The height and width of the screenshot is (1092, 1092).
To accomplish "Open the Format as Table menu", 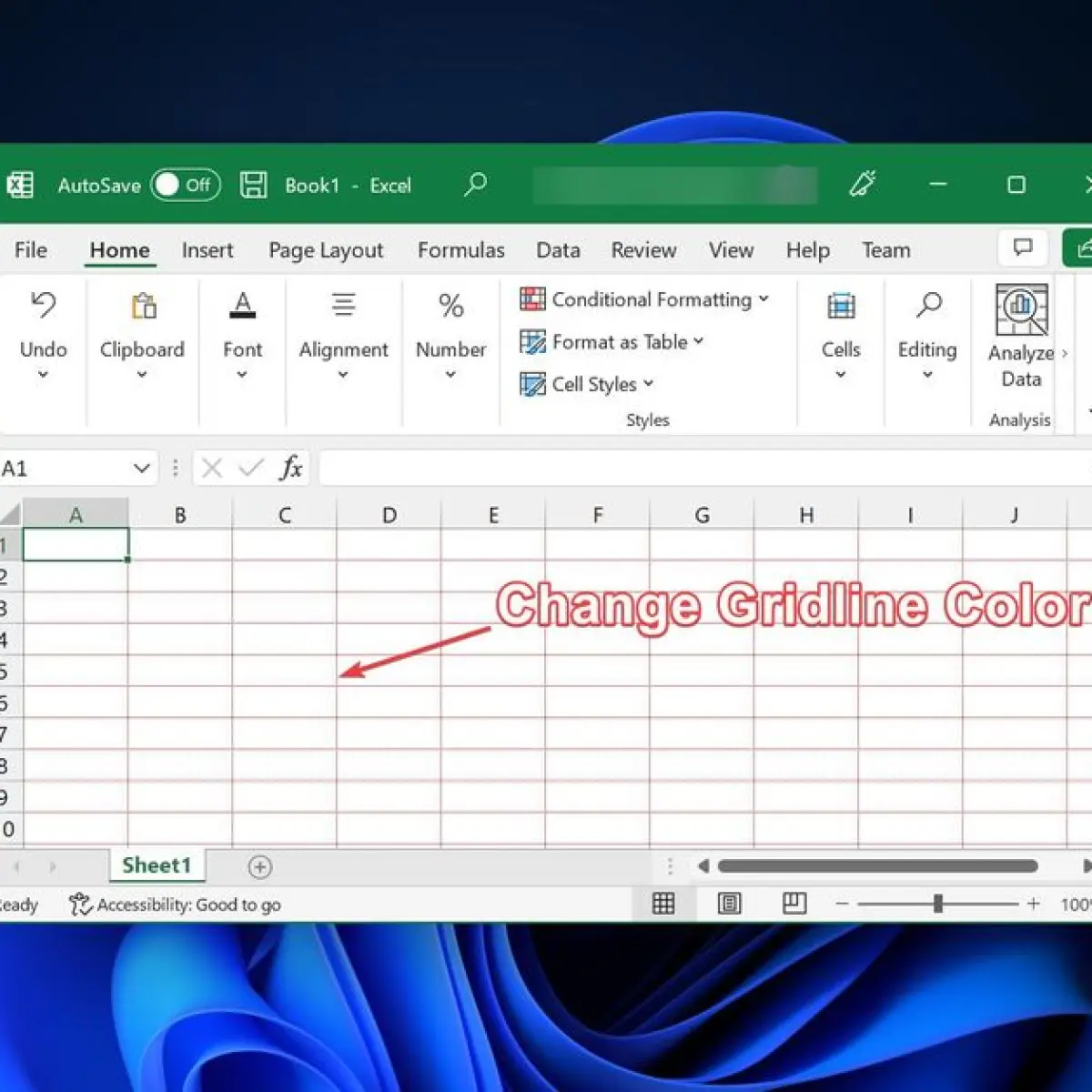I will point(612,342).
